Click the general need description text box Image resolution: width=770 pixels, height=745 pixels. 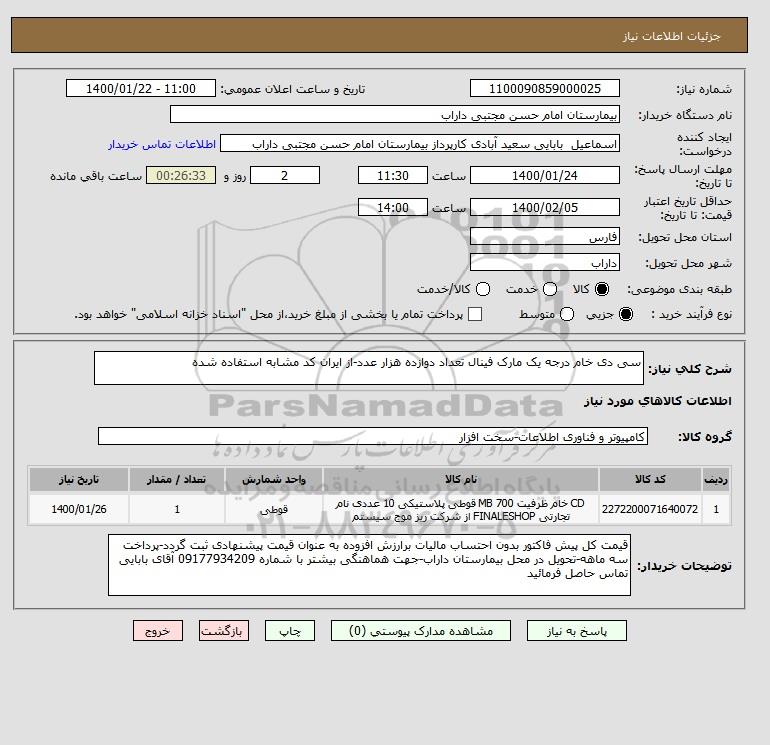pos(369,368)
